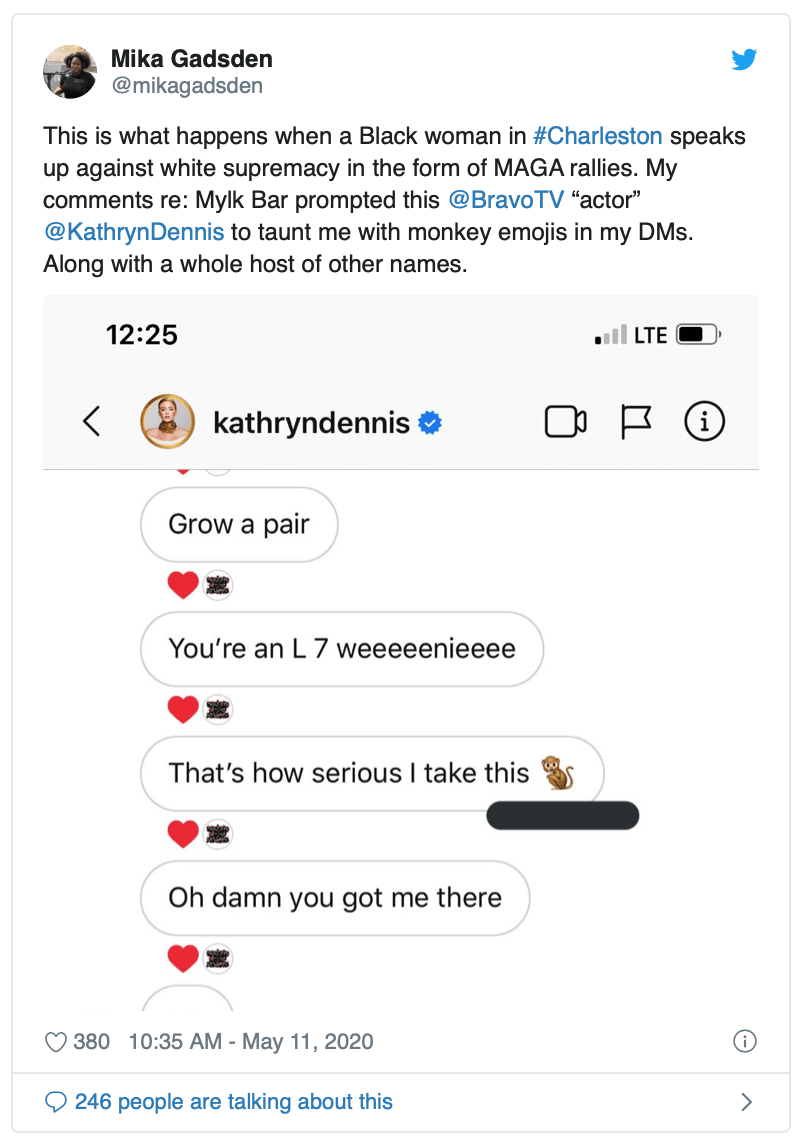Viewport: 804px width, 1148px height.
Task: Click the 10:35 AM - May 11, 2020 timestamp
Action: [251, 1042]
